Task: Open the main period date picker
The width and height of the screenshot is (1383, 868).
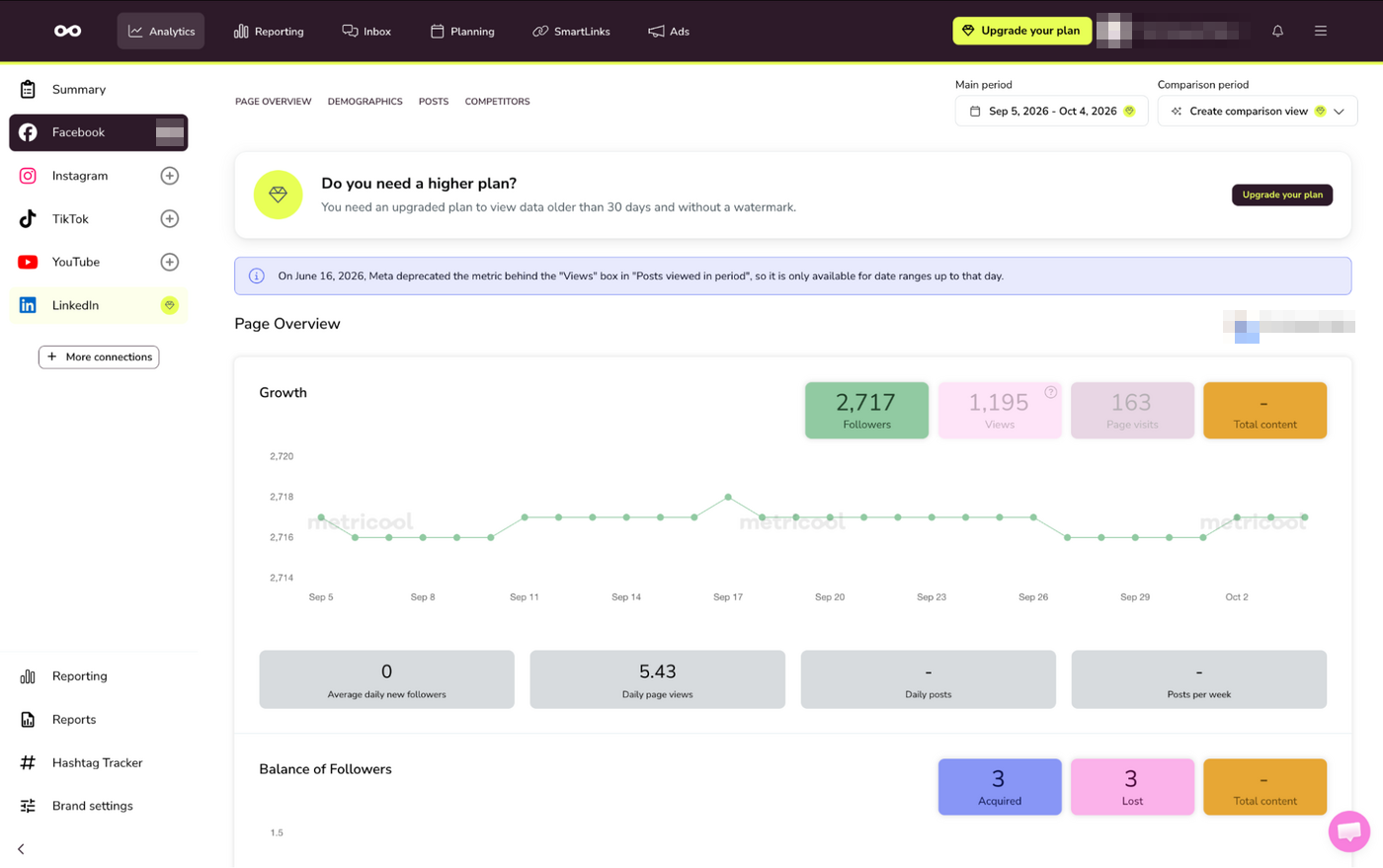Action: tap(1051, 111)
